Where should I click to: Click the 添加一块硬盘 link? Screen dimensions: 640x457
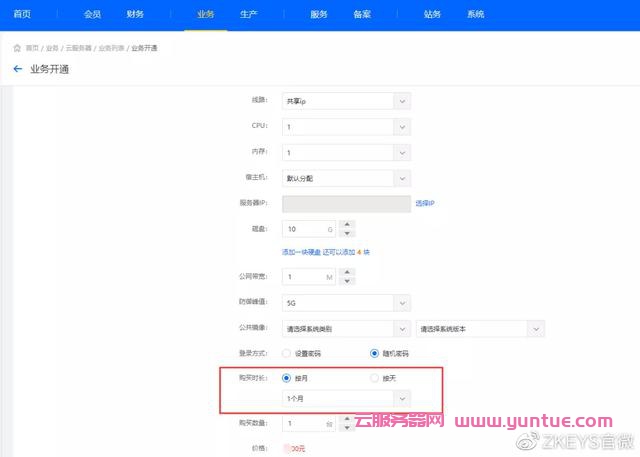[x=302, y=251]
